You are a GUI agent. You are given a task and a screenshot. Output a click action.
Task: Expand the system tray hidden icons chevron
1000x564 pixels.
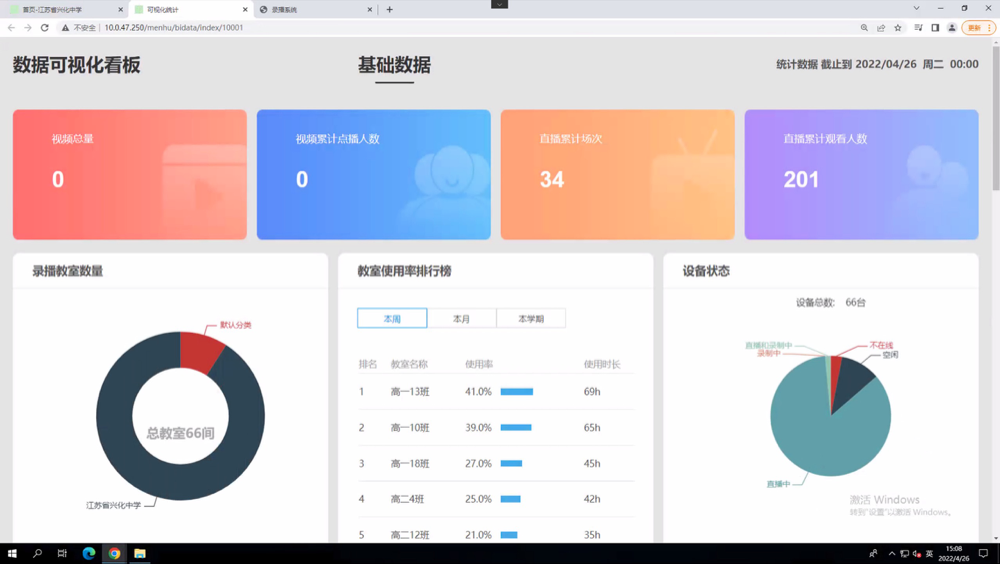tap(892, 553)
